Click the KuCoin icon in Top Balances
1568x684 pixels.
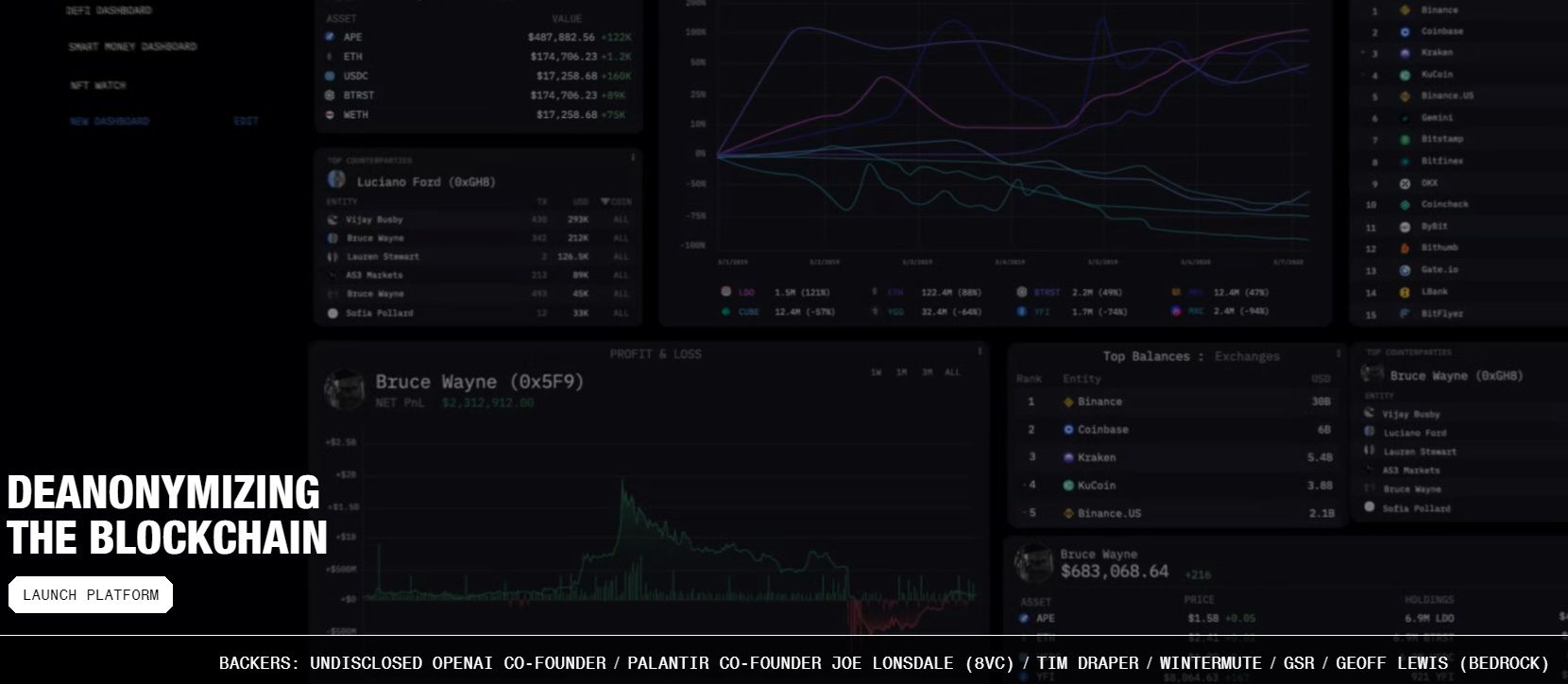pyautogui.click(x=1068, y=486)
